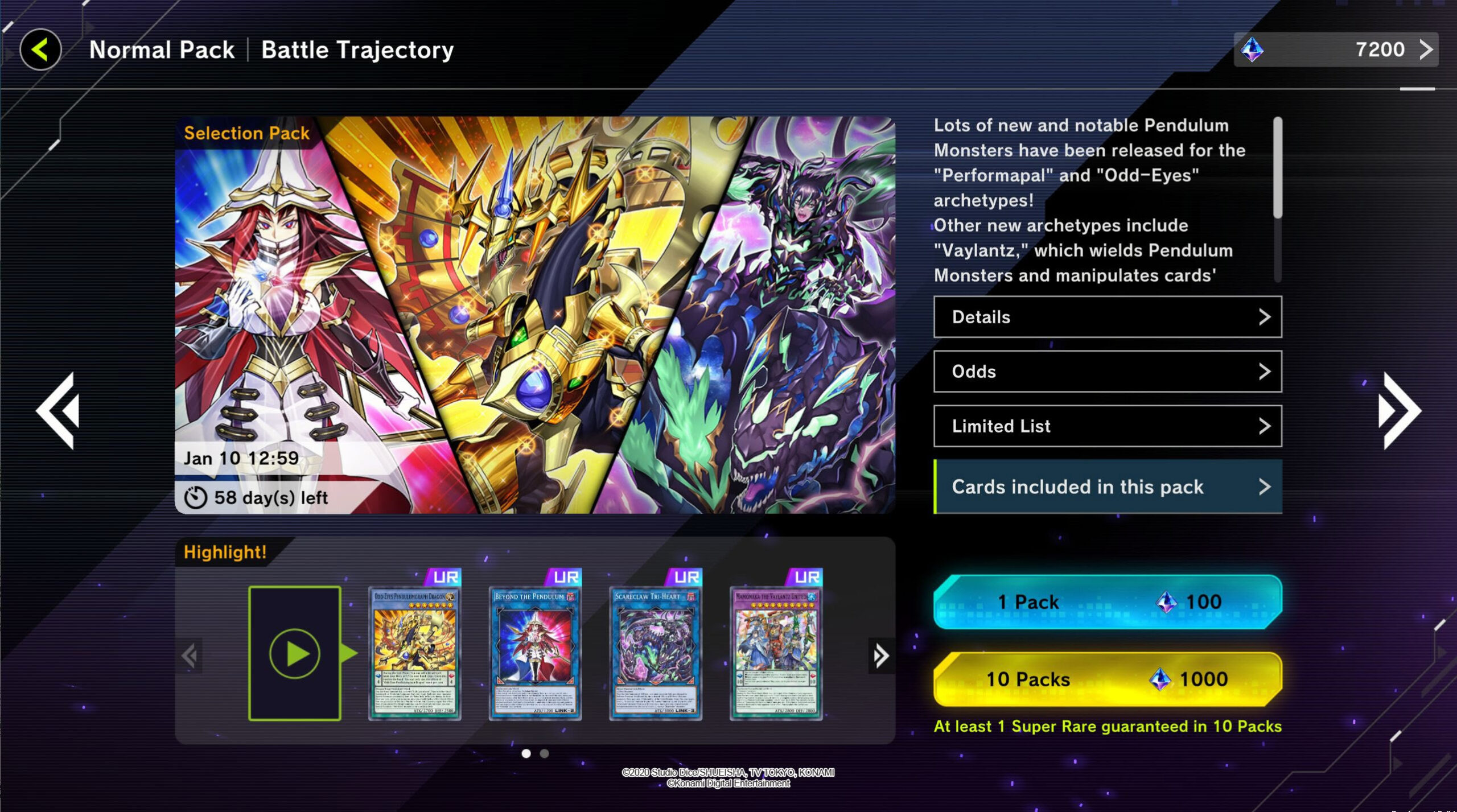The height and width of the screenshot is (812, 1457).
Task: View Odd-Eyes Pendulumgraph Dragon card
Action: pyautogui.click(x=415, y=653)
